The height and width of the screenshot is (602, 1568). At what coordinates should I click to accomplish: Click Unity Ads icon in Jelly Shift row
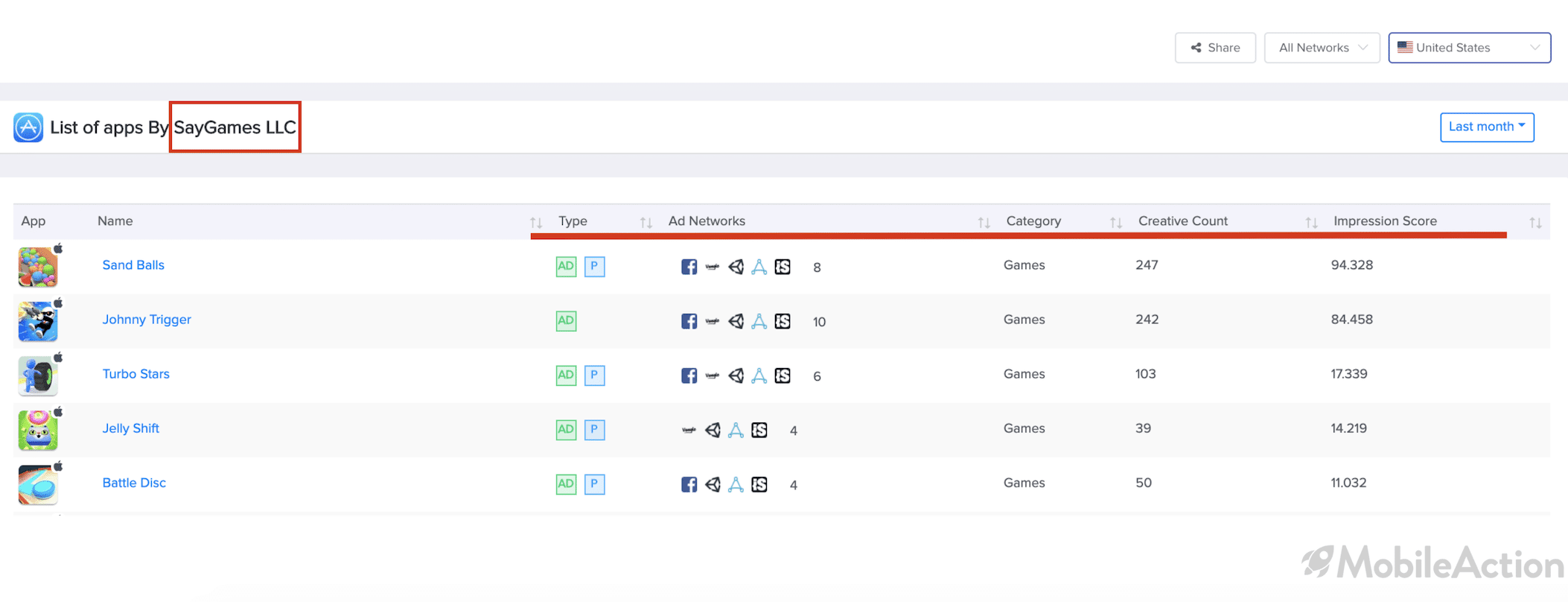[713, 430]
